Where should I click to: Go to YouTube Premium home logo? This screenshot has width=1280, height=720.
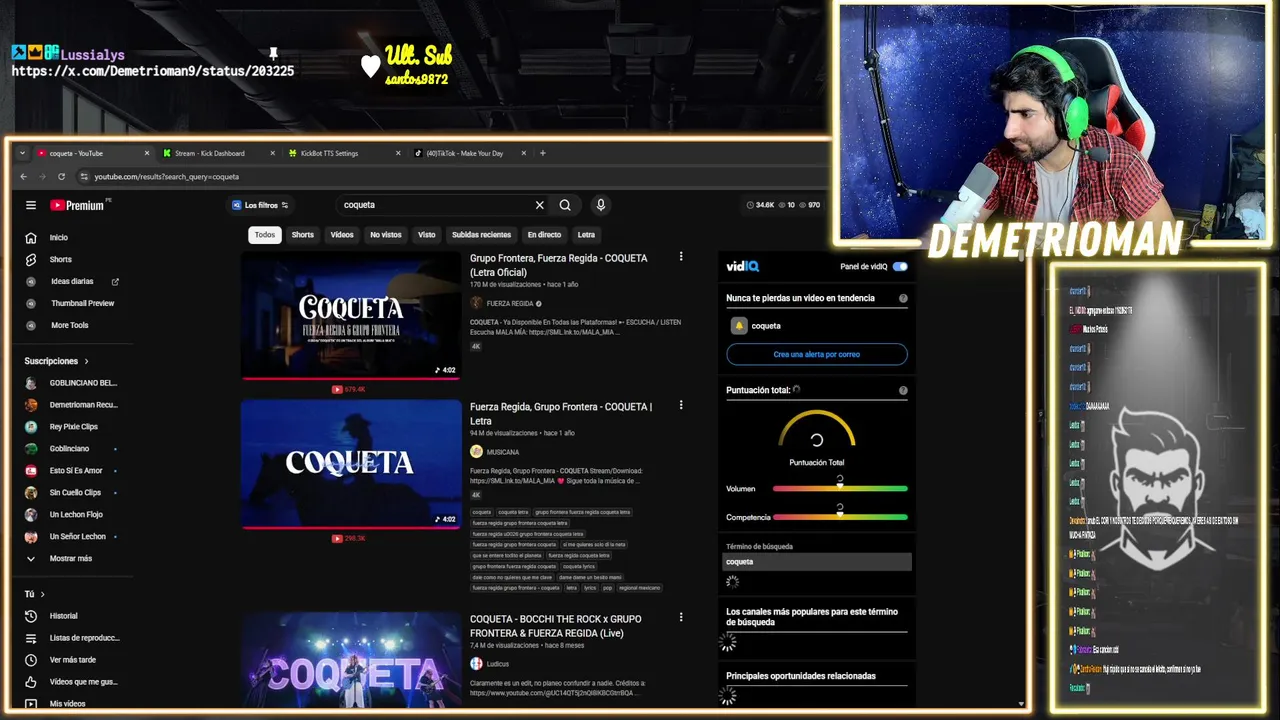click(77, 205)
